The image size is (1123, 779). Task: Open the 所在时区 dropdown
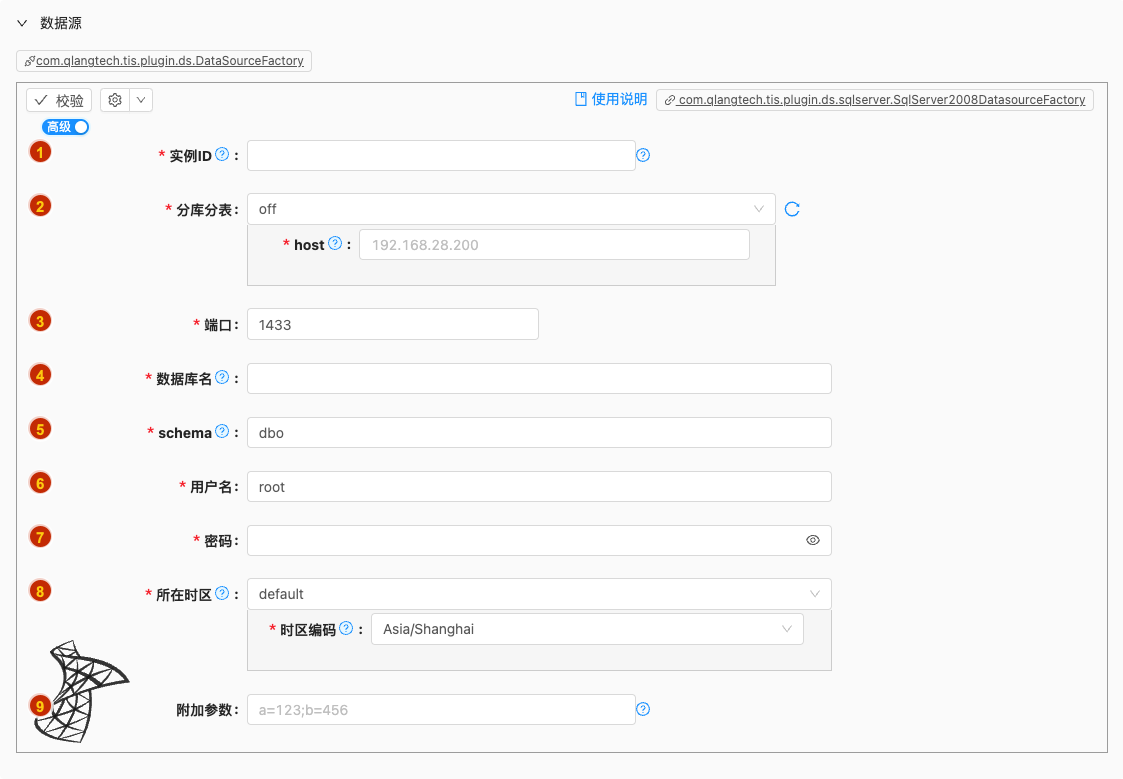pos(539,594)
